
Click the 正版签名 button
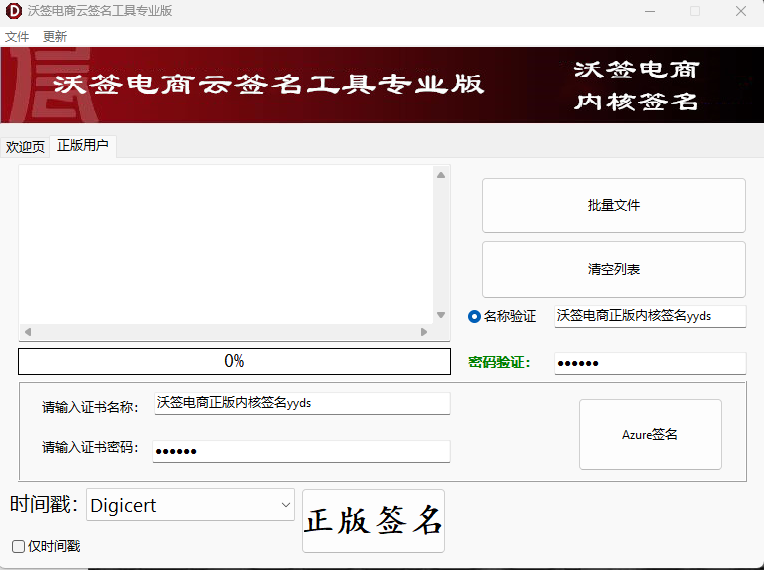[373, 521]
